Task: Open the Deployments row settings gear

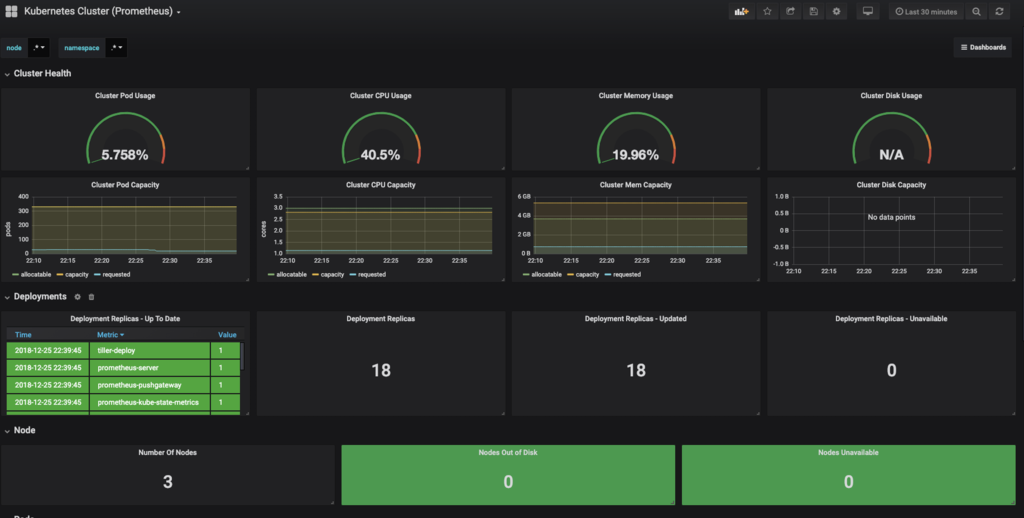Action: pyautogui.click(x=77, y=297)
